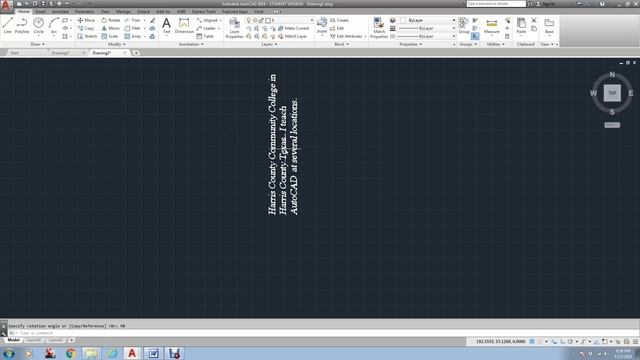
Task: Open Microsoft Word from taskbar
Action: (x=153, y=353)
